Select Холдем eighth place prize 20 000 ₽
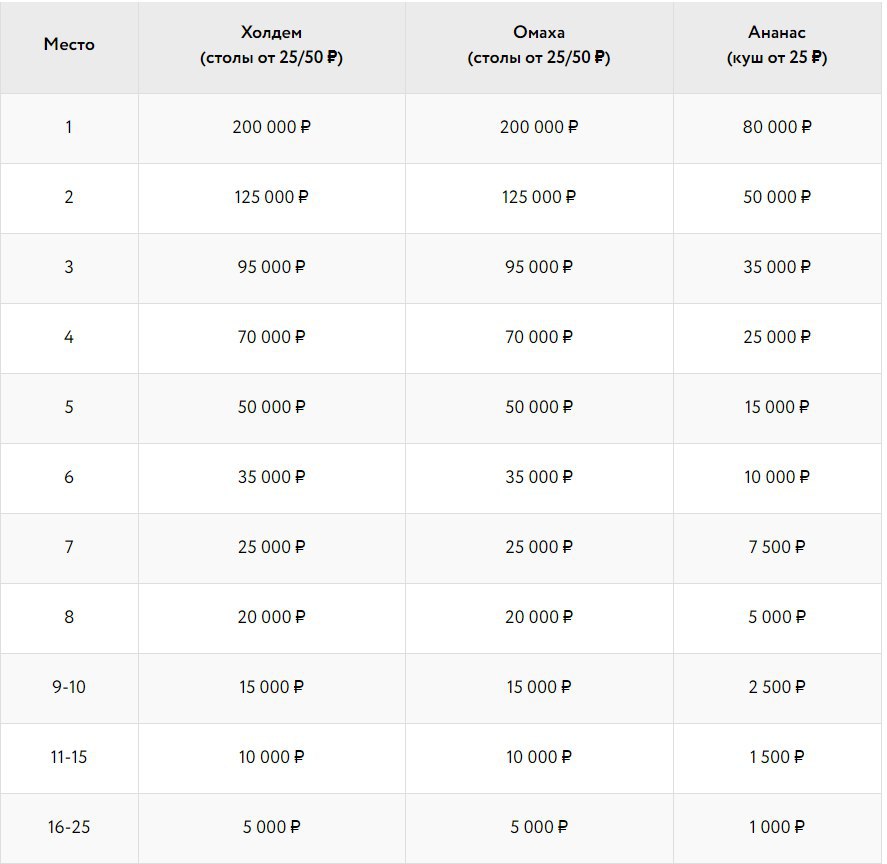The width and height of the screenshot is (887, 864). [271, 617]
